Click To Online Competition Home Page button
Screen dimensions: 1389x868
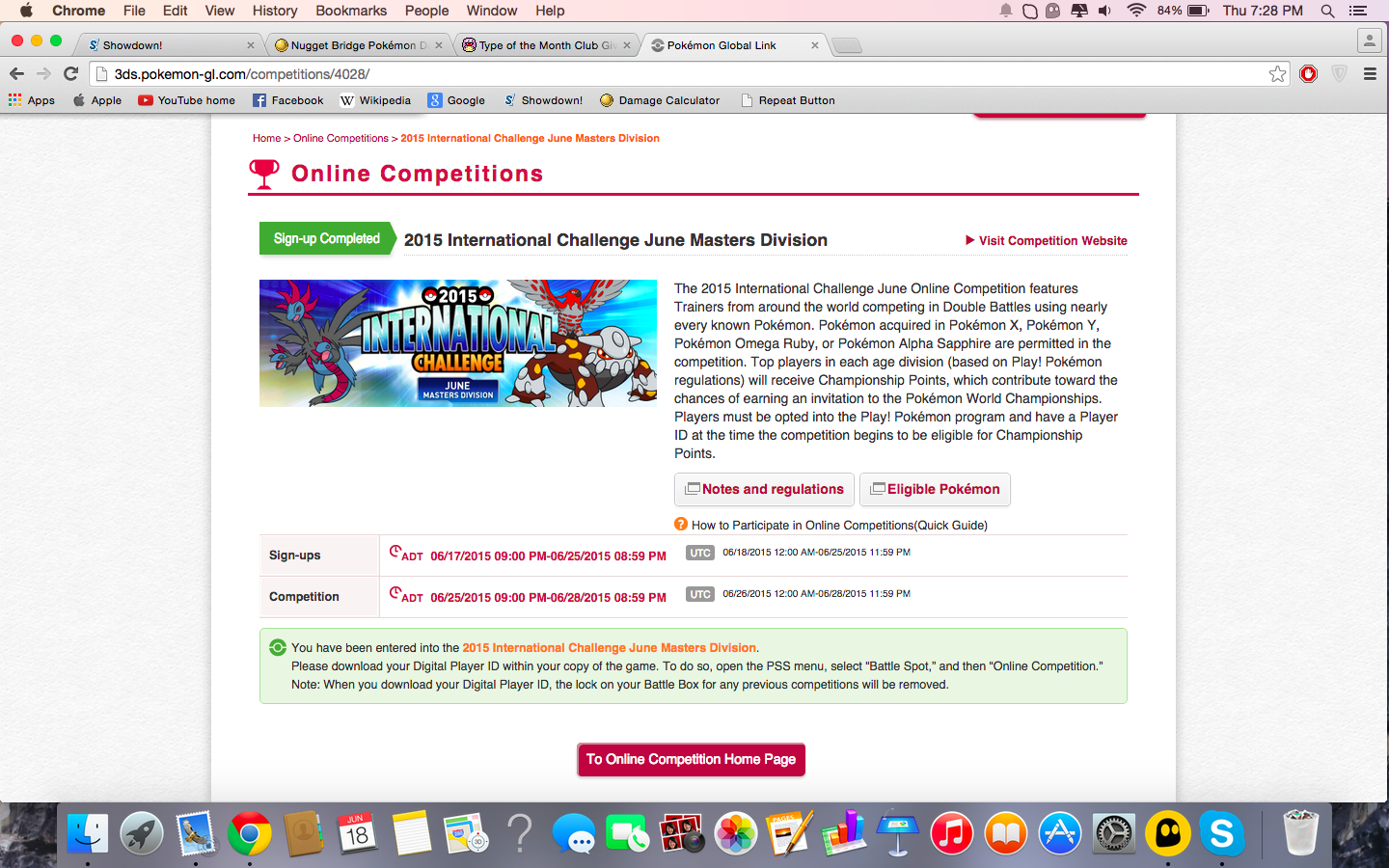(691, 759)
